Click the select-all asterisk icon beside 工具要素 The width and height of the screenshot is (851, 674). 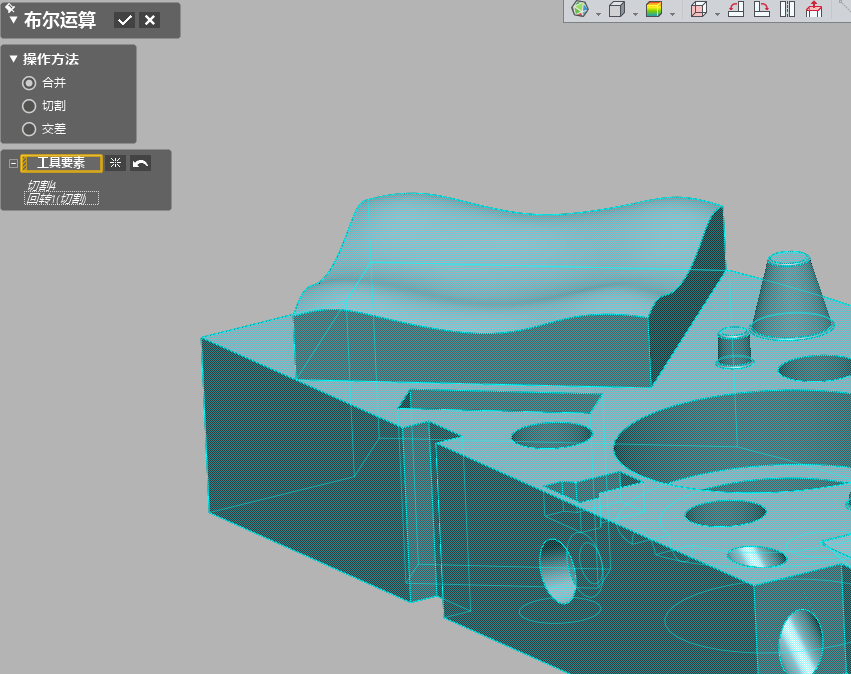[x=116, y=163]
